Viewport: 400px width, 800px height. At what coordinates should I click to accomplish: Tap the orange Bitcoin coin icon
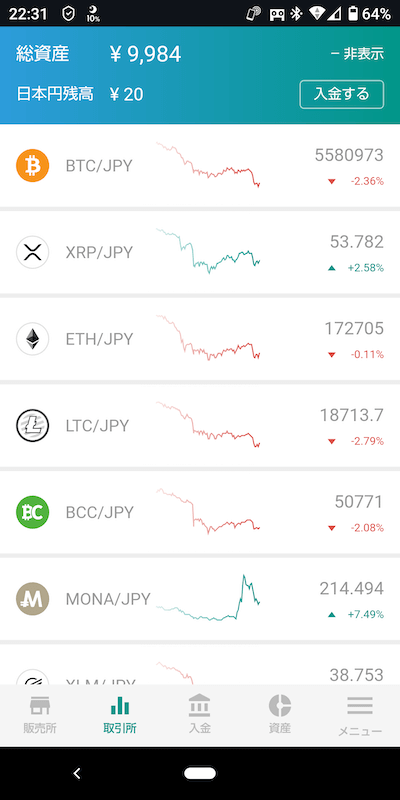click(33, 165)
